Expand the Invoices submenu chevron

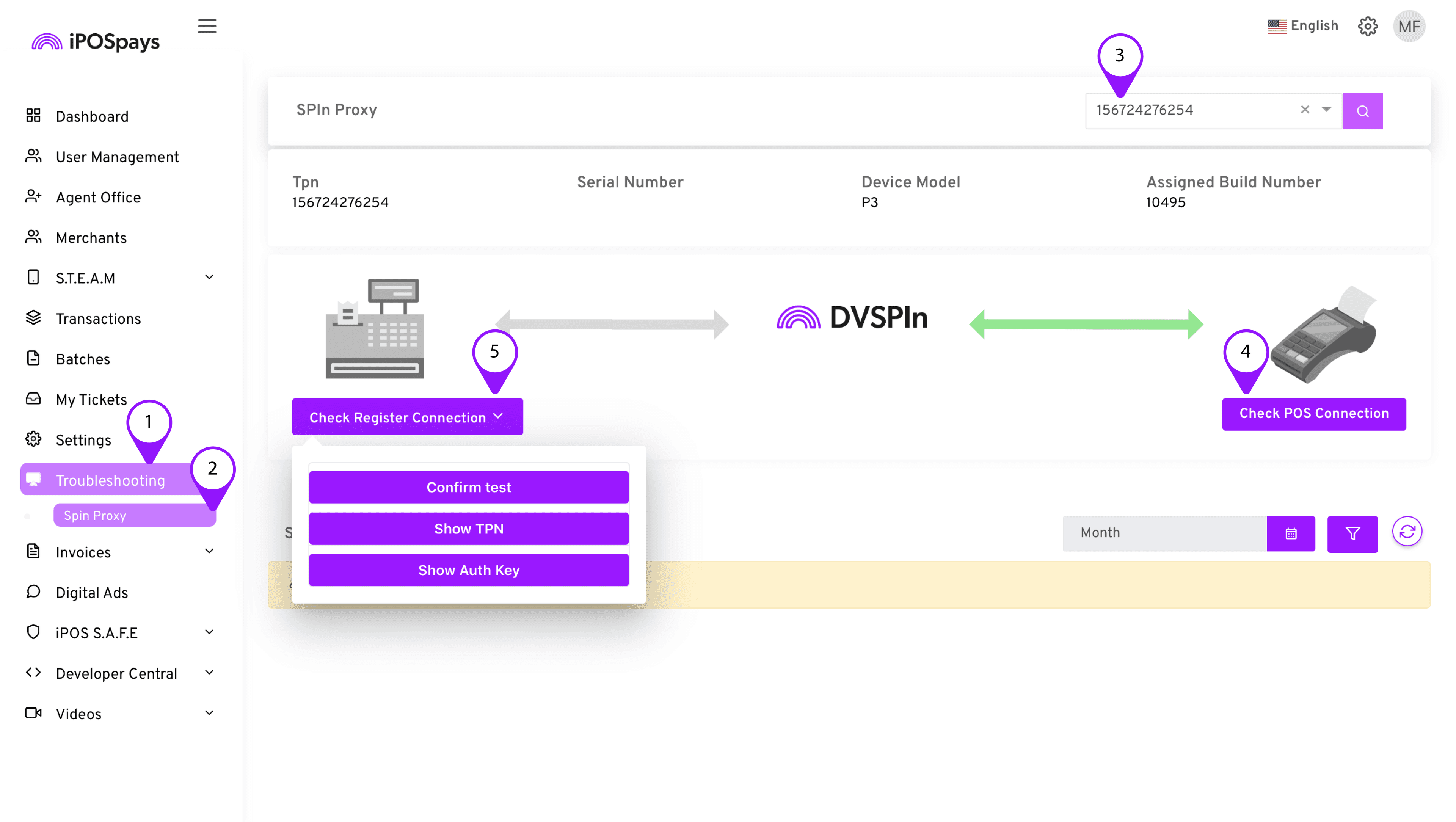point(209,551)
